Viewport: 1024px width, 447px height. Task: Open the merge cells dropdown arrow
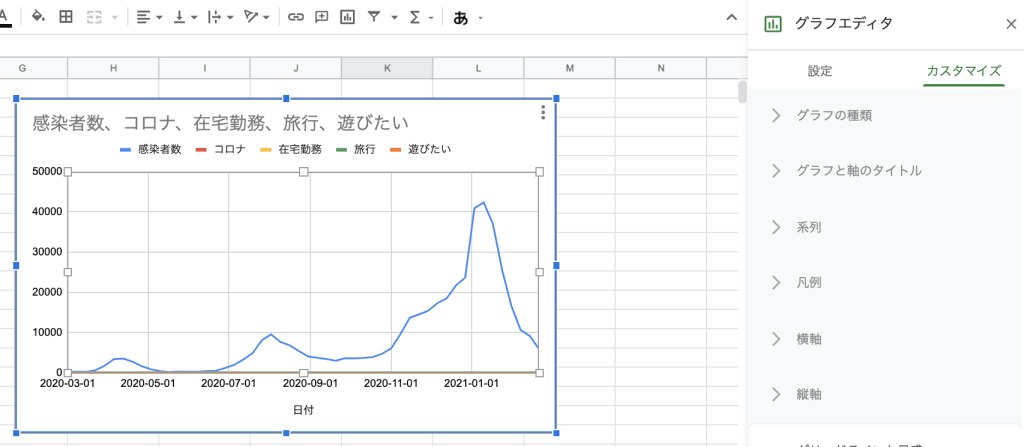(115, 18)
